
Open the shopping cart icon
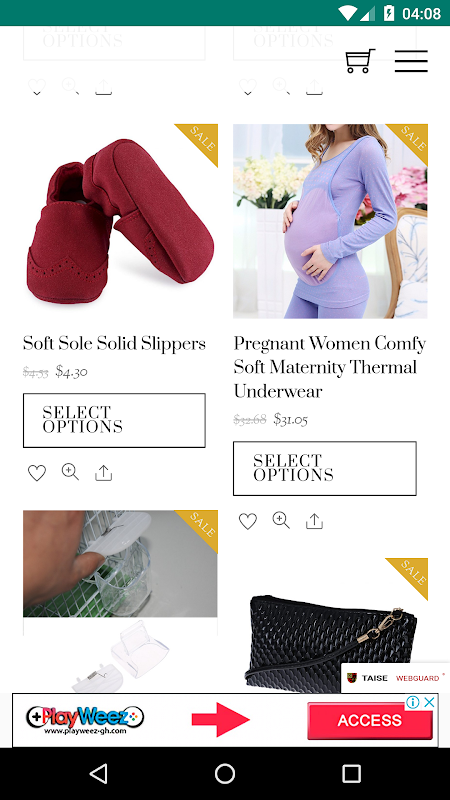click(x=360, y=61)
